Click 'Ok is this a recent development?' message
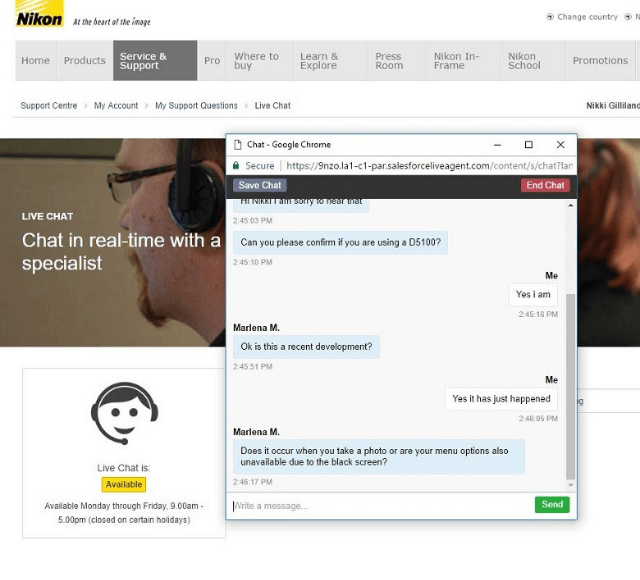This screenshot has width=640, height=580. (306, 347)
